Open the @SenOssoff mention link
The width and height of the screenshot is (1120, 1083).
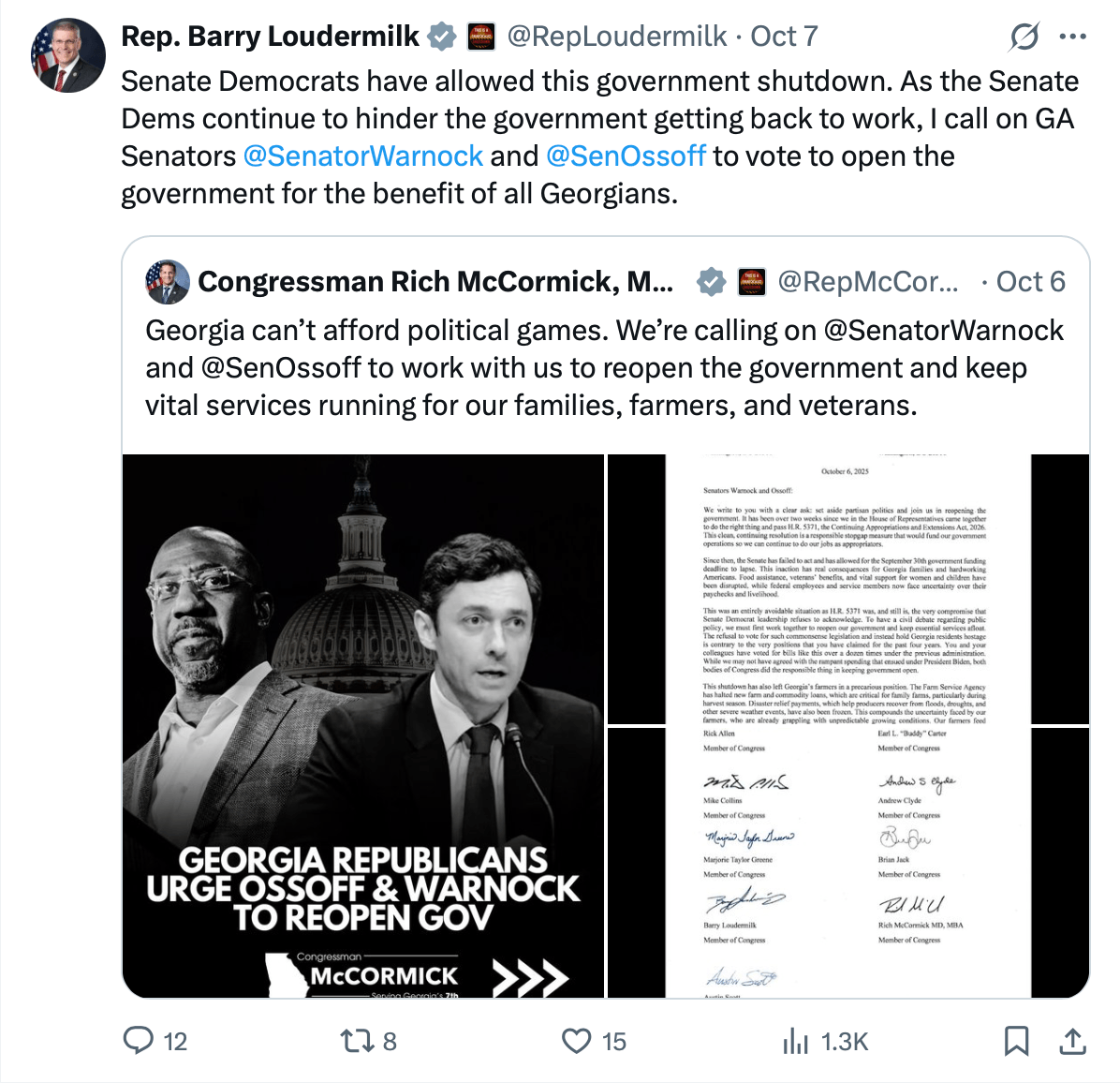click(626, 156)
